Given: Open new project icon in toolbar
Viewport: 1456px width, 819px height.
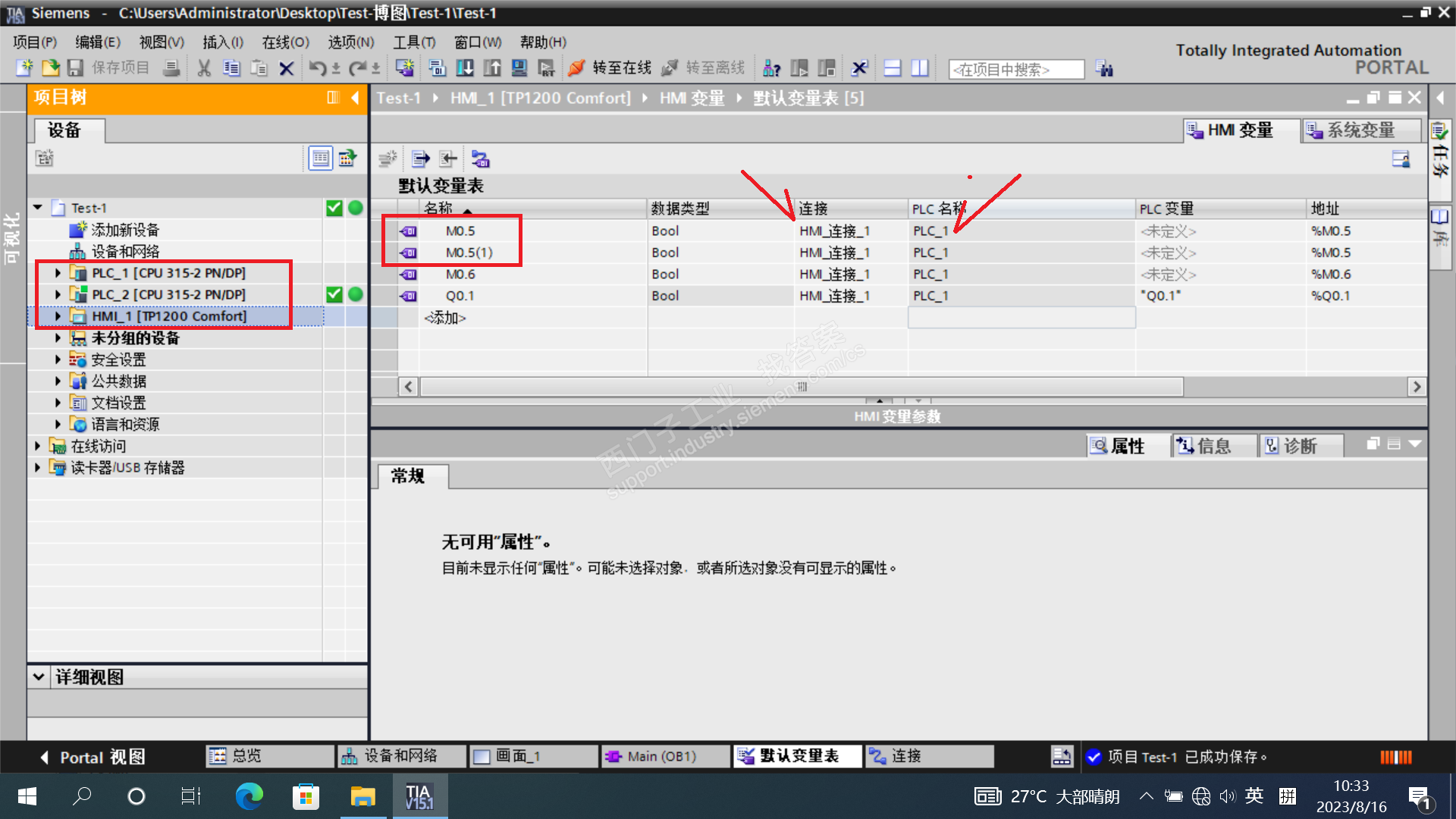Looking at the screenshot, I should point(24,68).
